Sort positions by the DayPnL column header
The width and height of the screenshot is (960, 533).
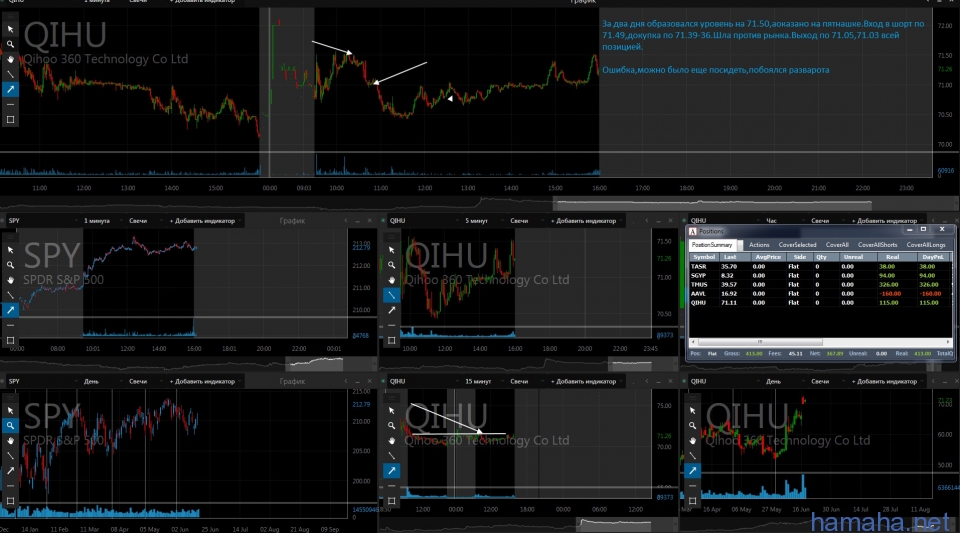[933, 257]
